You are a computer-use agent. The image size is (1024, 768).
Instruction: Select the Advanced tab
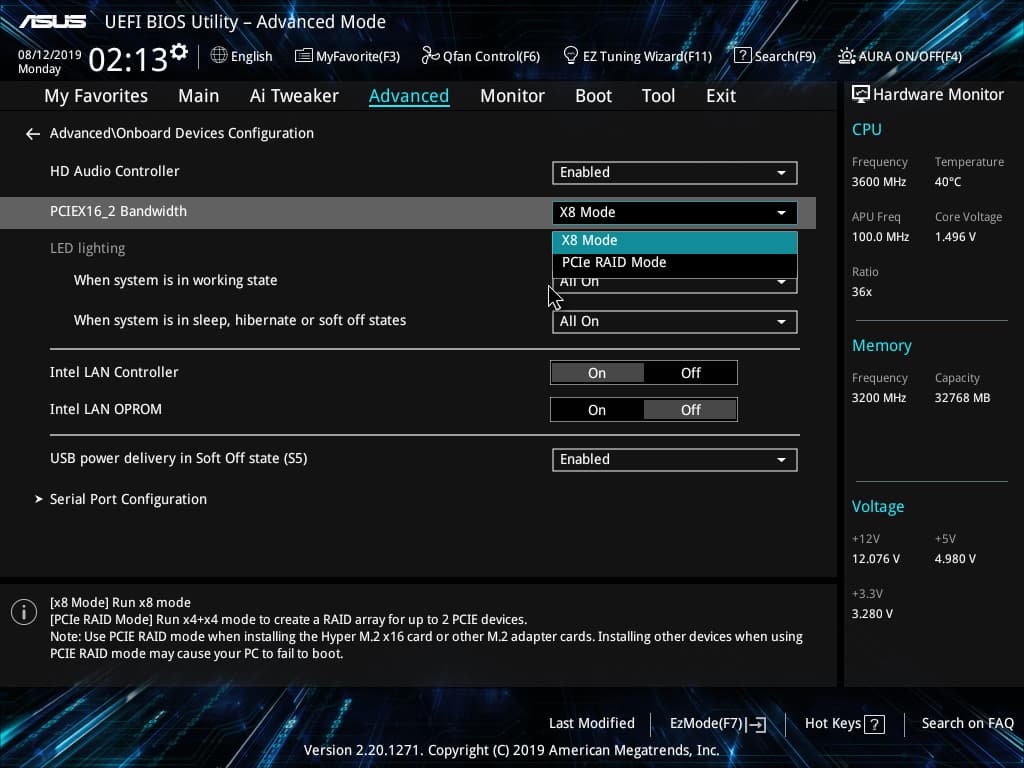coord(409,96)
